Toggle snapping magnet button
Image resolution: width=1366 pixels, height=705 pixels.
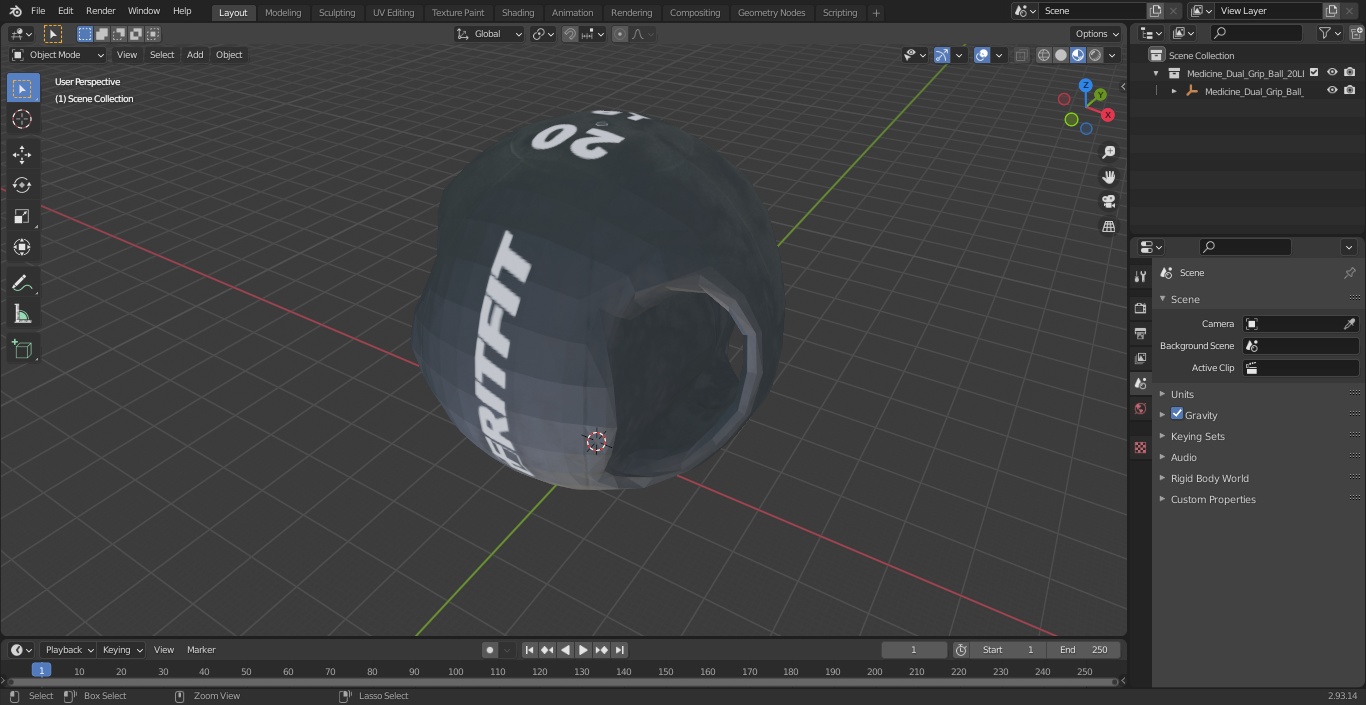pyautogui.click(x=570, y=34)
